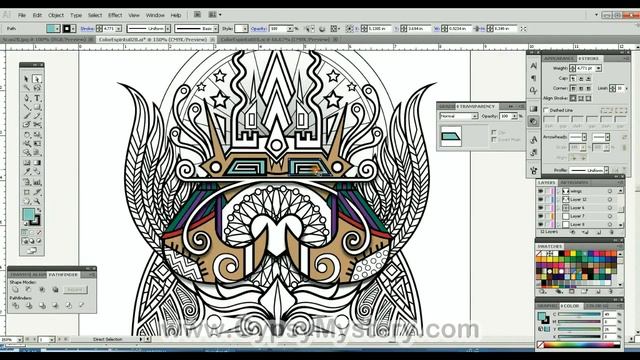Select the Pen tool

[27, 98]
